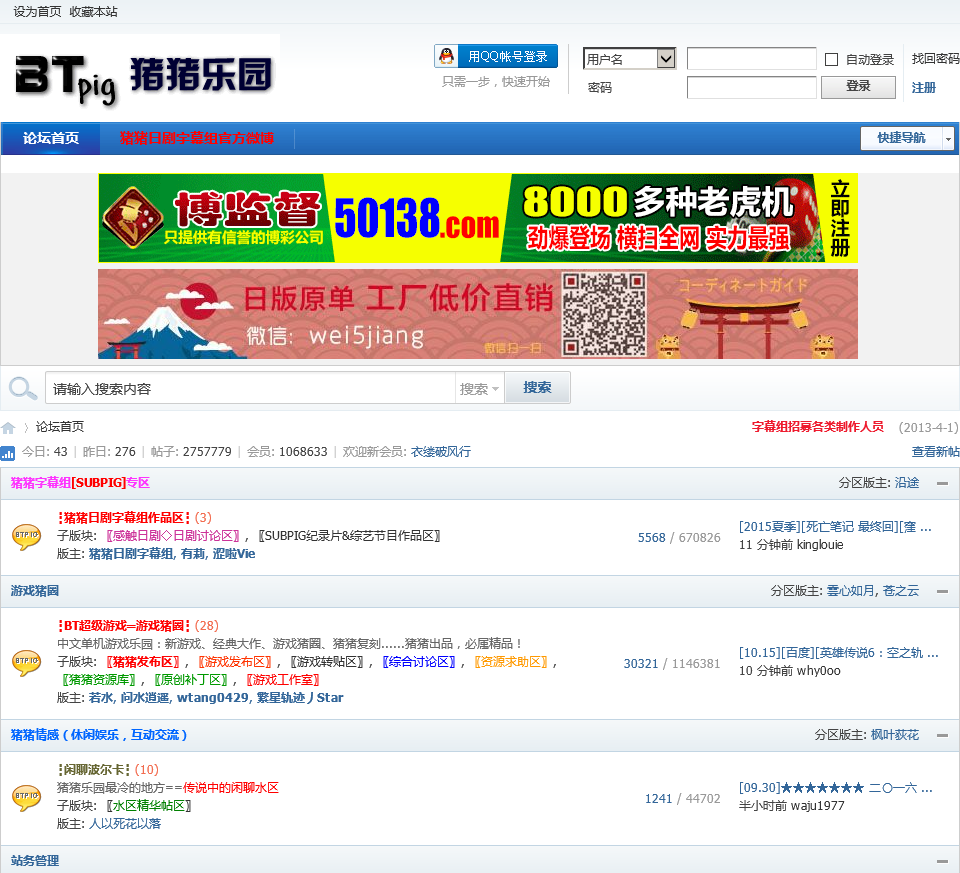The height and width of the screenshot is (873, 960).
Task: Open the 搜索 type dropdown in the search bar
Action: pos(479,389)
